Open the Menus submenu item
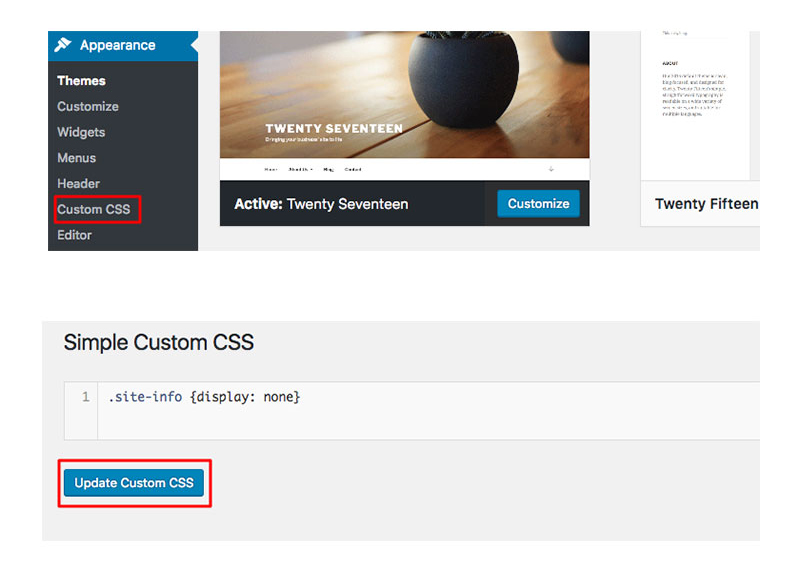800x573 pixels. click(77, 158)
